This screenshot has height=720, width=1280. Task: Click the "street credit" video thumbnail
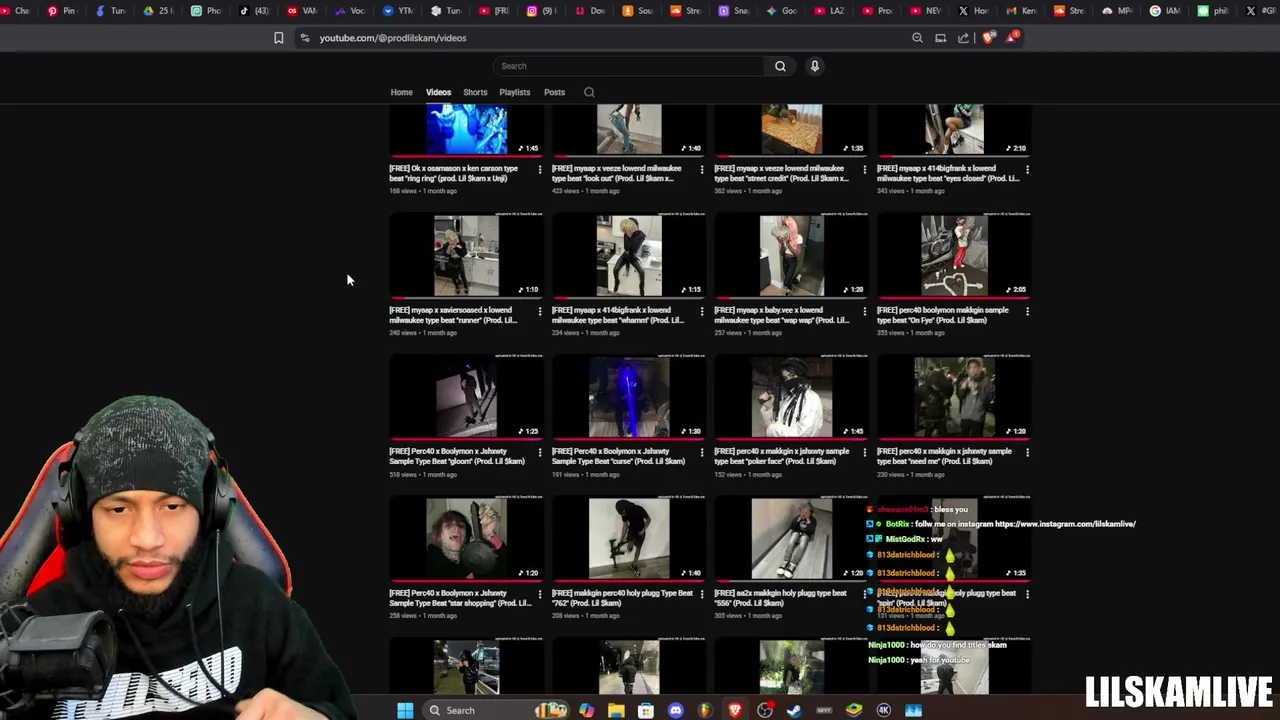(x=791, y=130)
